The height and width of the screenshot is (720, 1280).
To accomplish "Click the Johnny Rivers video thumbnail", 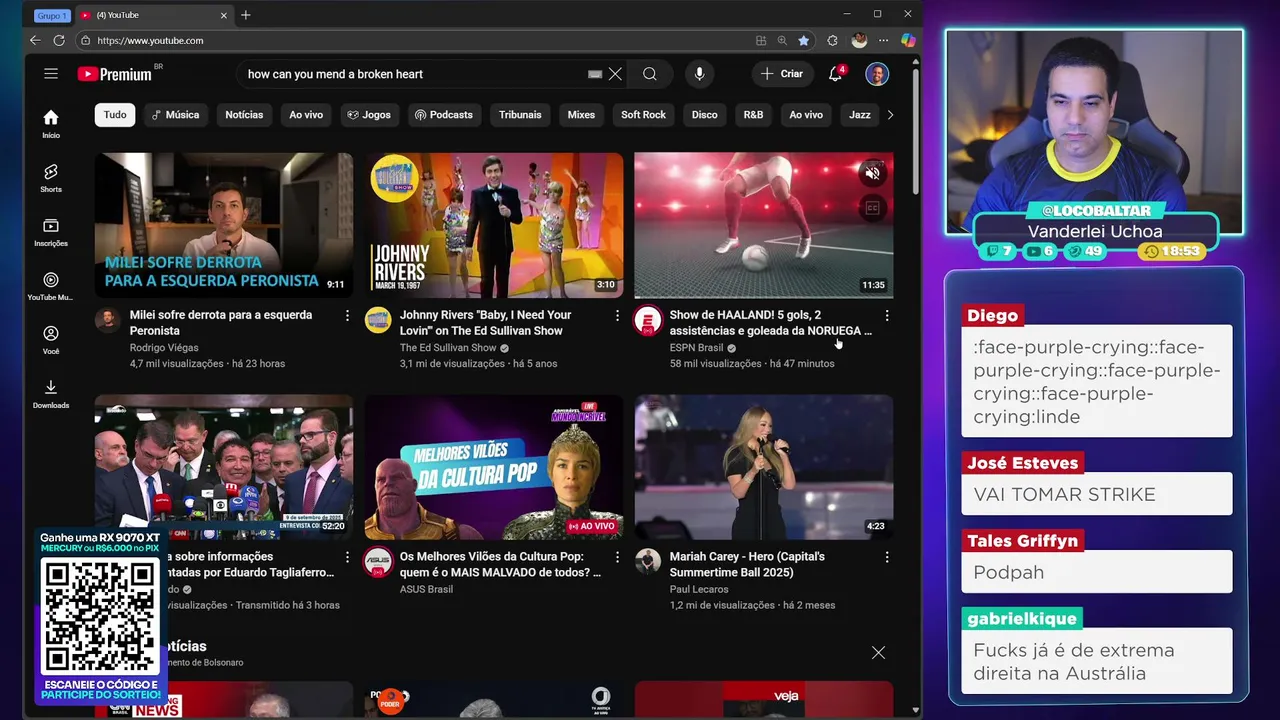I will click(494, 225).
